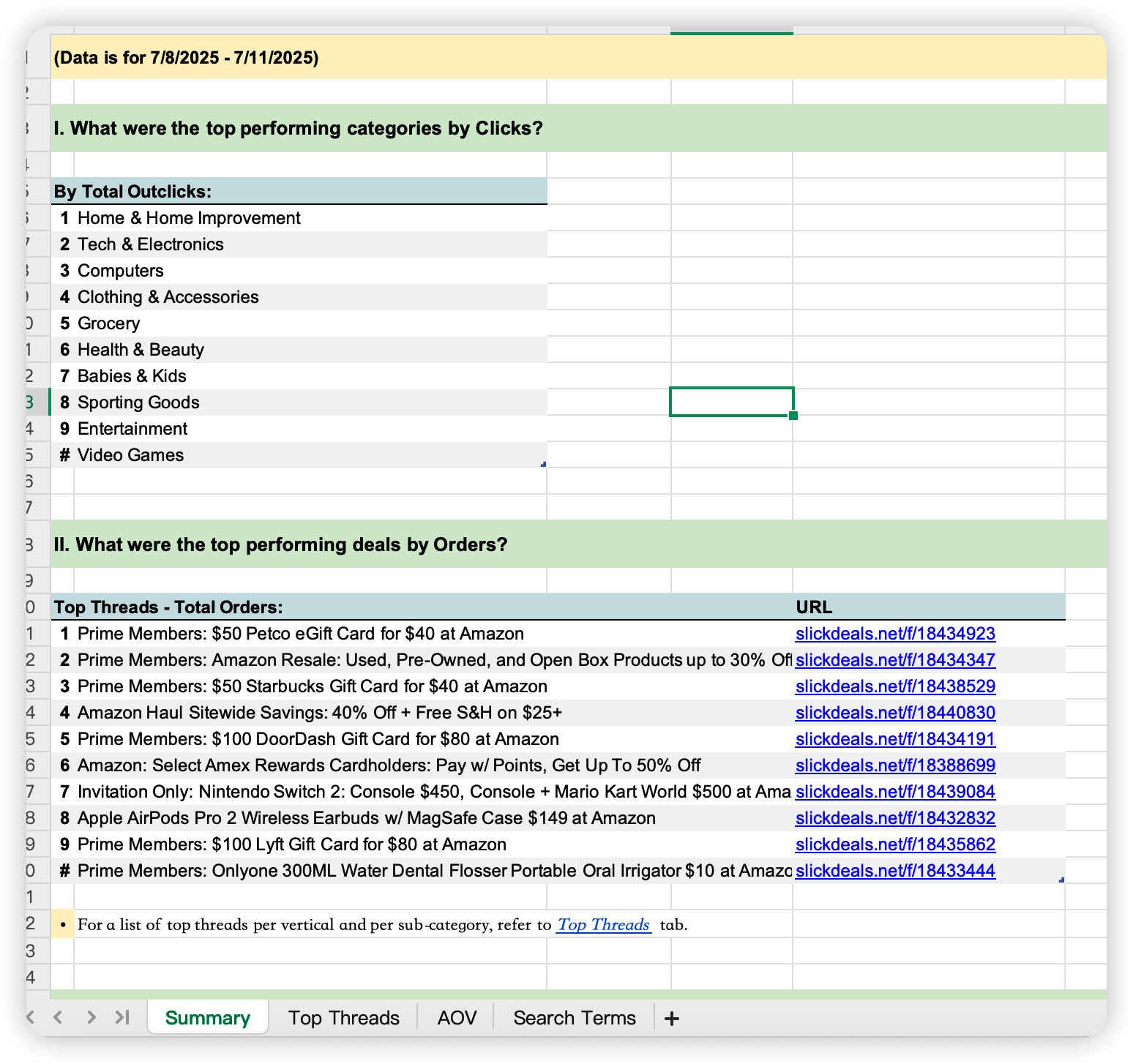The image size is (1133, 1064).
Task: Open link slickdeals.net/f/18434347
Action: tap(895, 660)
